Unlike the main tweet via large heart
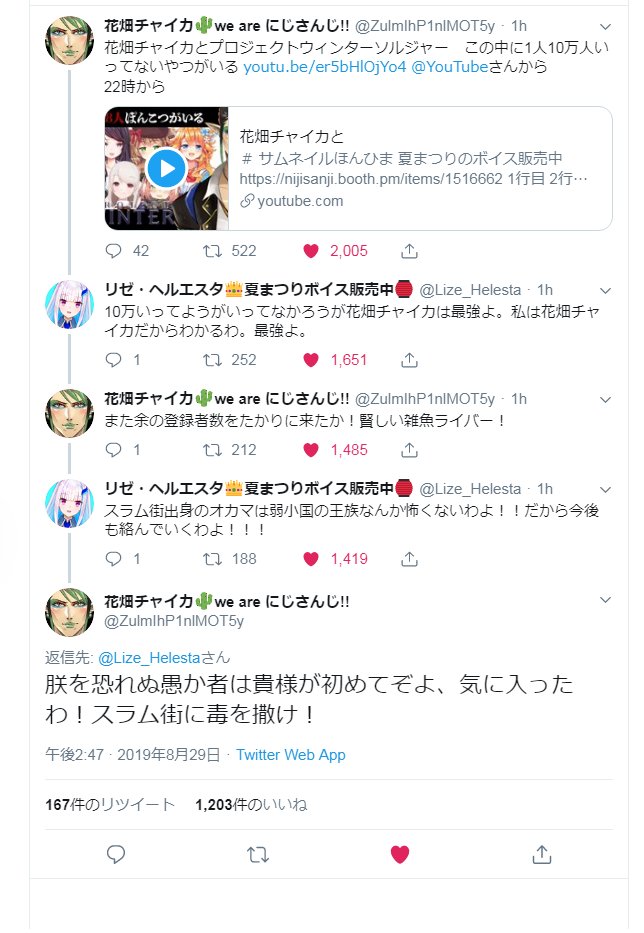Image resolution: width=644 pixels, height=933 pixels. [399, 854]
